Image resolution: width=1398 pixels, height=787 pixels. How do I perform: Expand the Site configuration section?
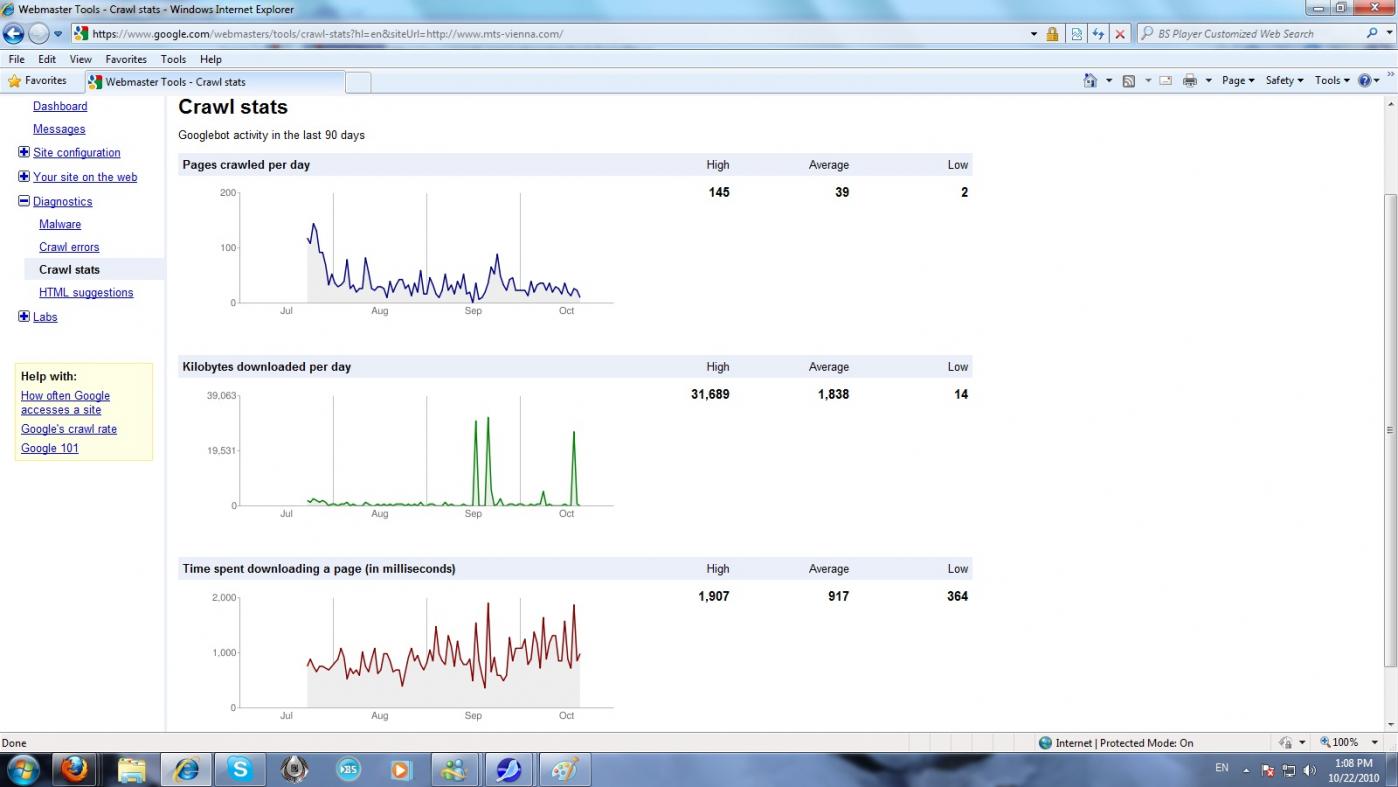tap(24, 153)
